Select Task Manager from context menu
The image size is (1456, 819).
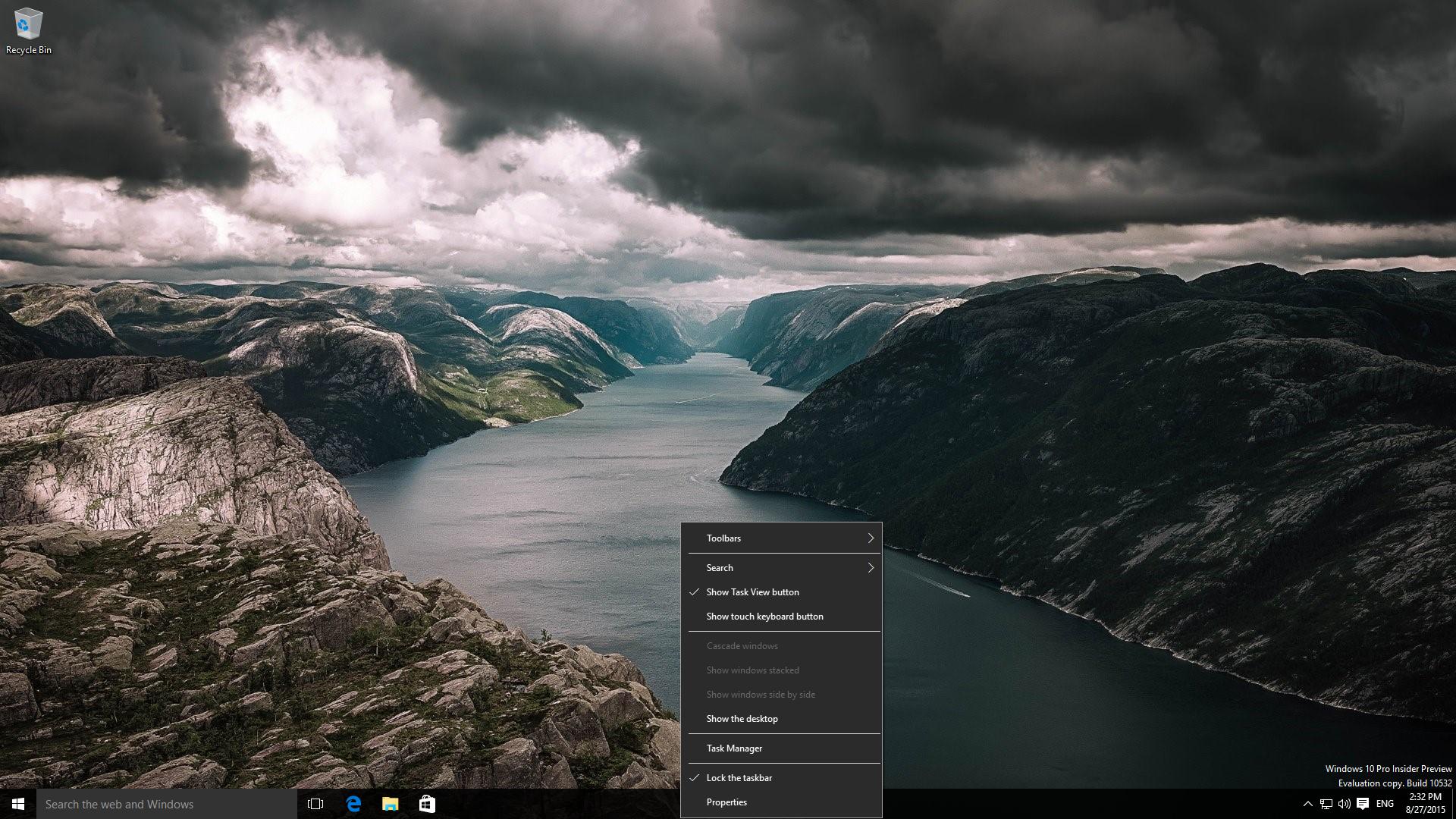[x=734, y=747]
